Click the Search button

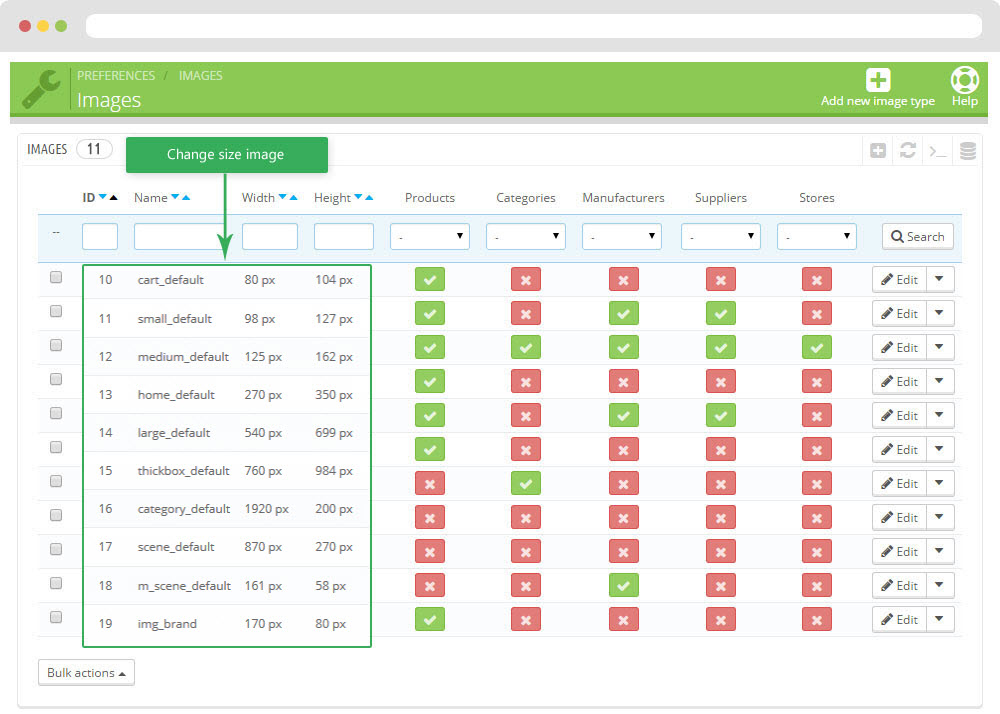917,237
